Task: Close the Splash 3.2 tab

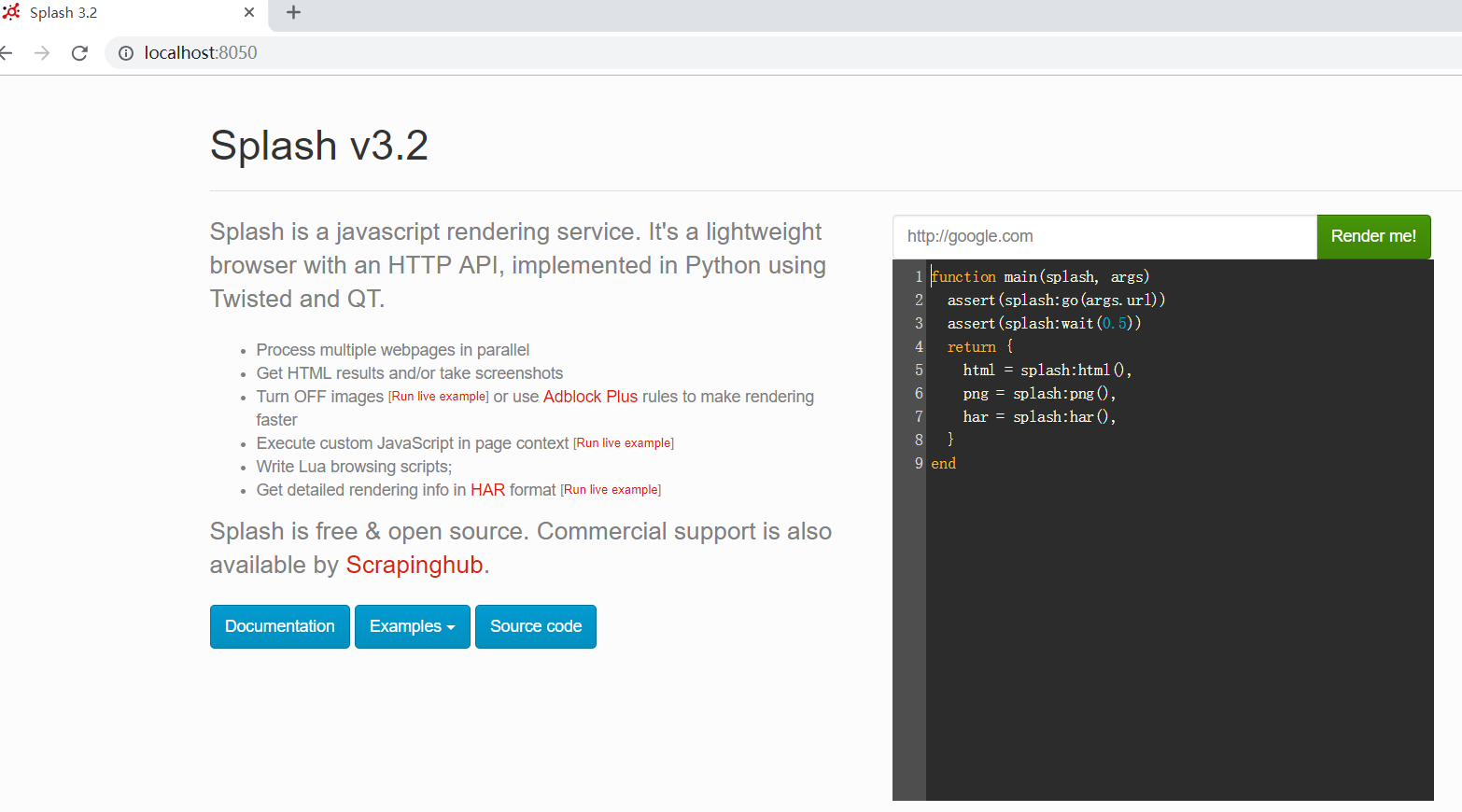Action: (x=249, y=12)
